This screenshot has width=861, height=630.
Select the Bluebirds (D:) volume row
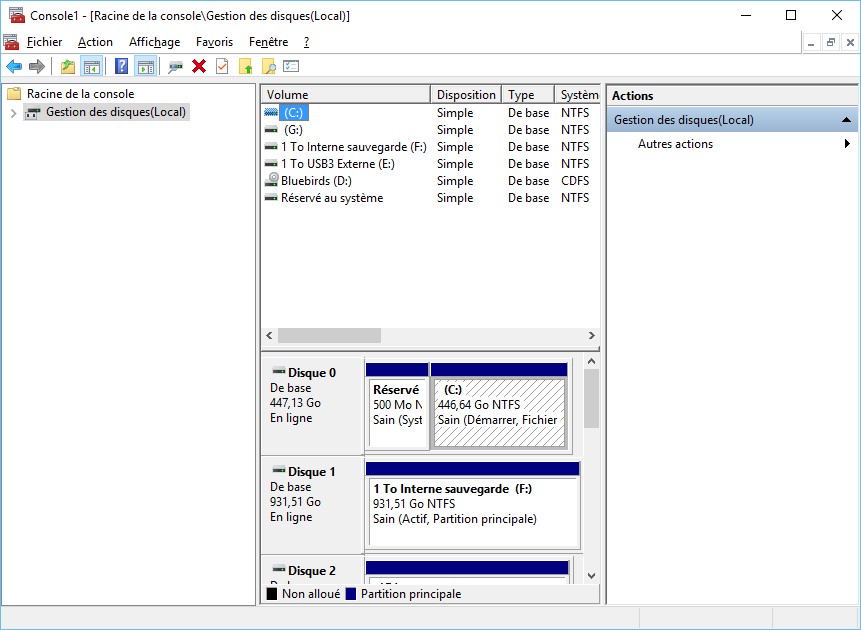[x=315, y=181]
